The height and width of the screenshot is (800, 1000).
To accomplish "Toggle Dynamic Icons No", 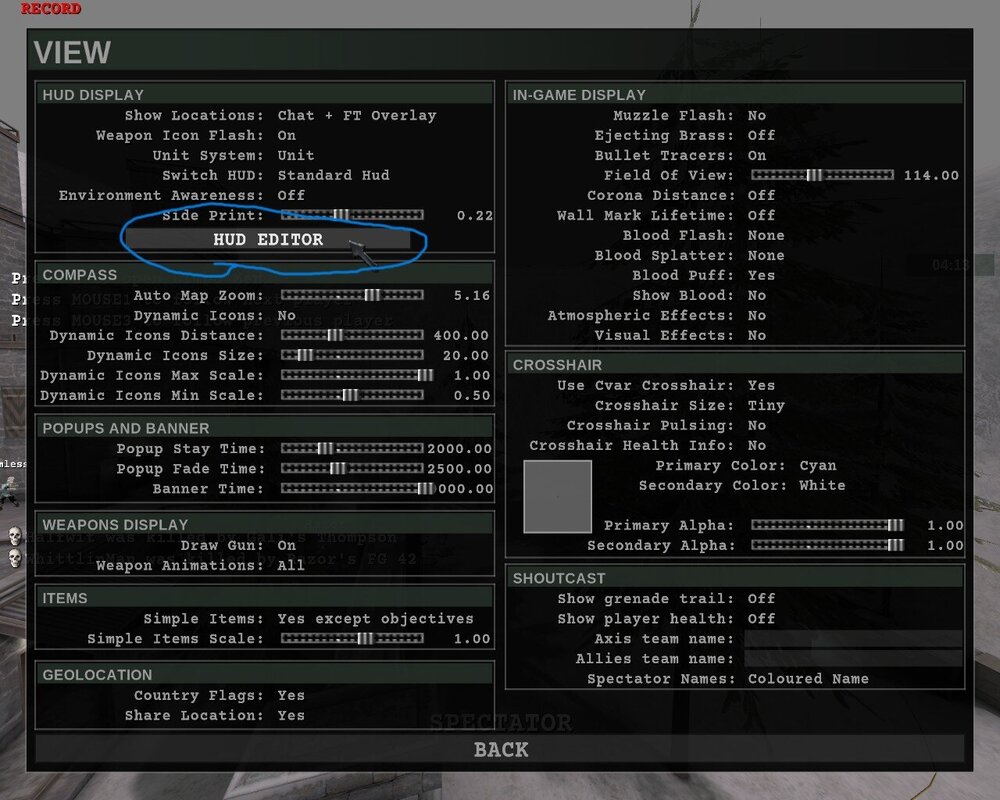I will (x=286, y=315).
